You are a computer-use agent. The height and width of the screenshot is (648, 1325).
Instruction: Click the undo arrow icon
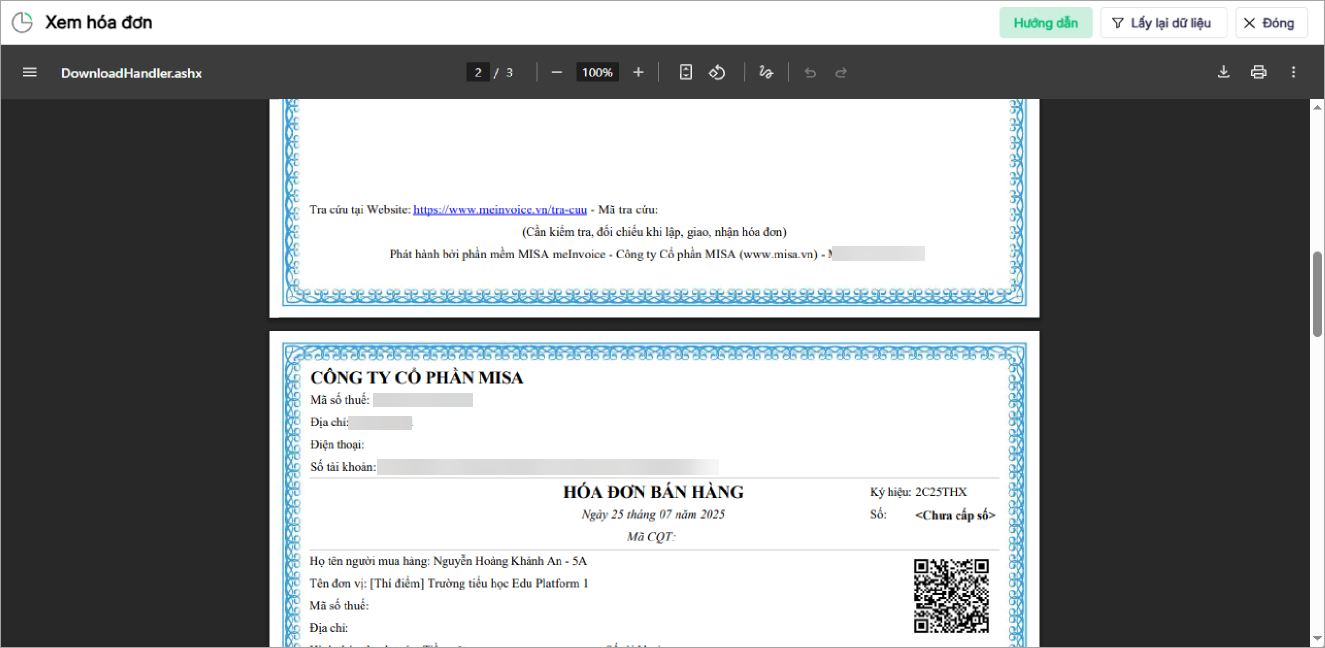click(810, 73)
